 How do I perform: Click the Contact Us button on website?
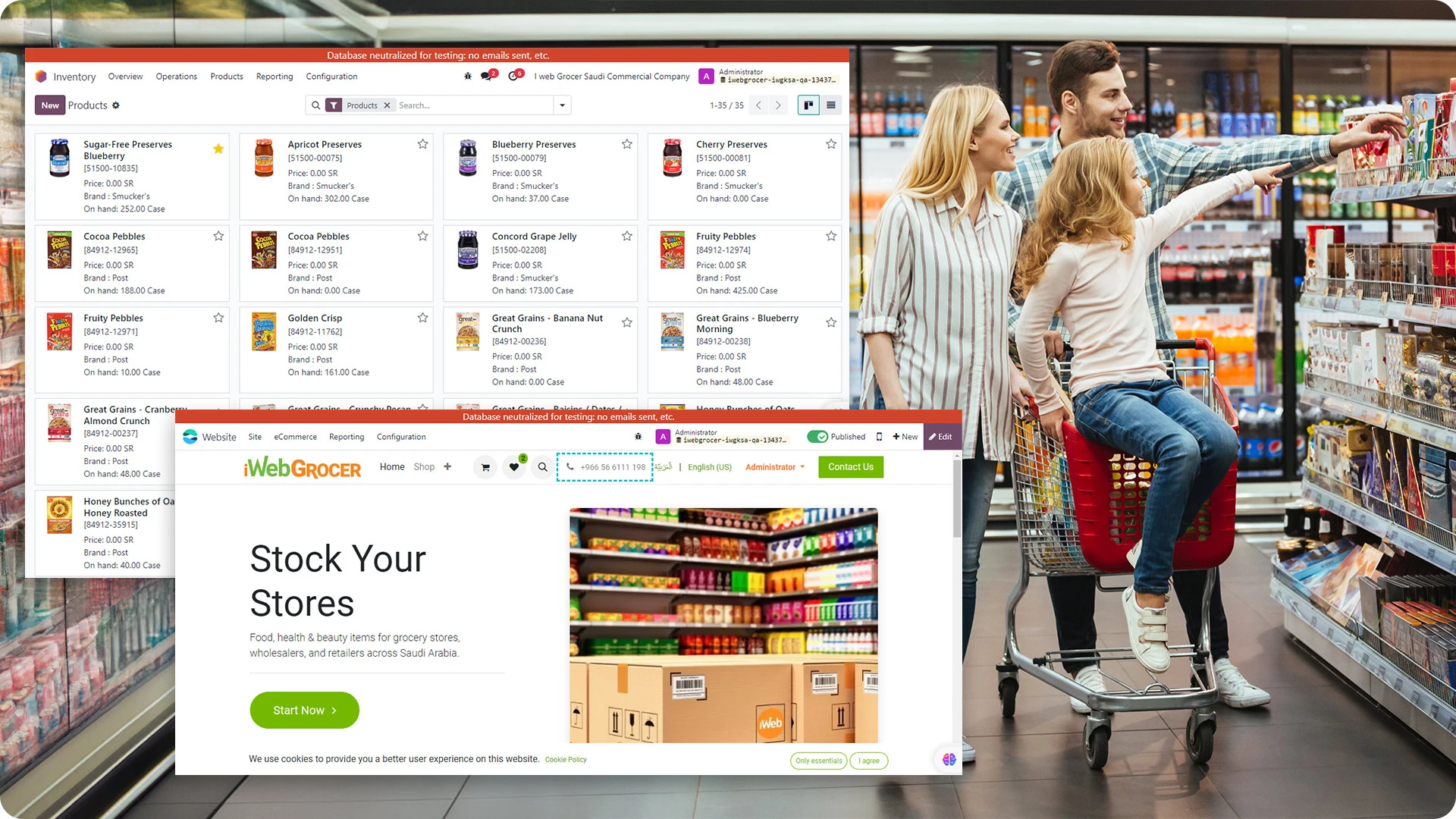[x=851, y=467]
